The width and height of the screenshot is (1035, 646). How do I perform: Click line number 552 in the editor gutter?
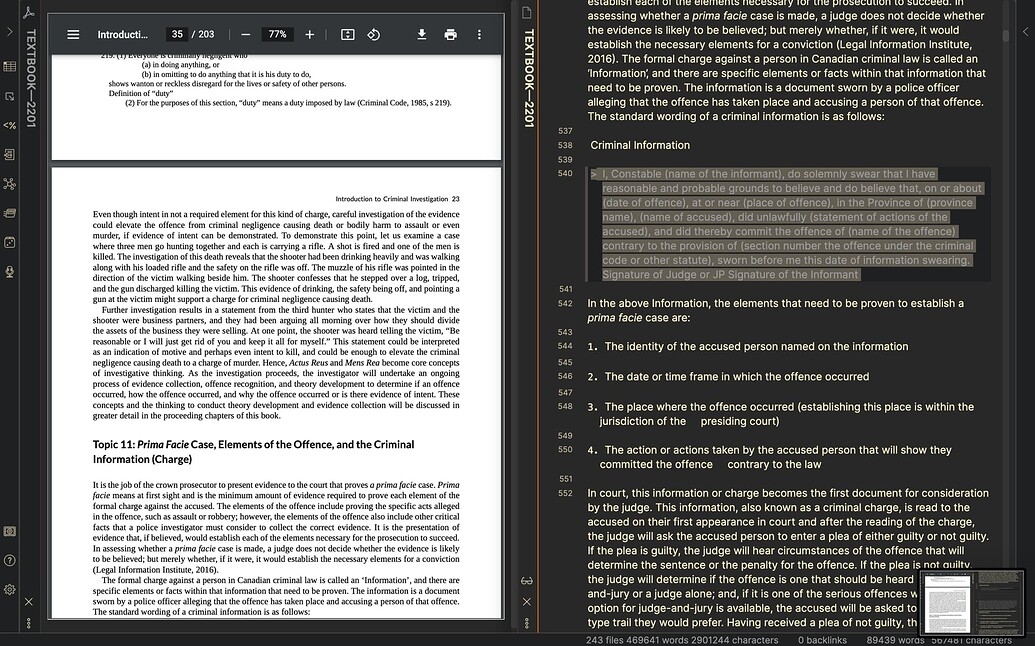[565, 493]
